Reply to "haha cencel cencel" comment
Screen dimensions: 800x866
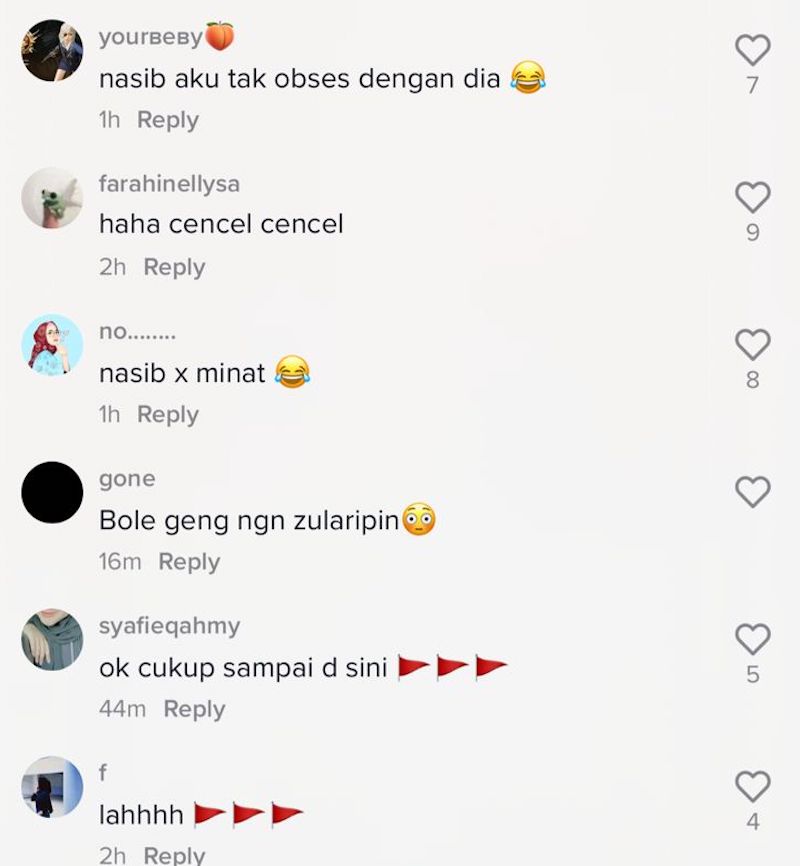tap(174, 267)
